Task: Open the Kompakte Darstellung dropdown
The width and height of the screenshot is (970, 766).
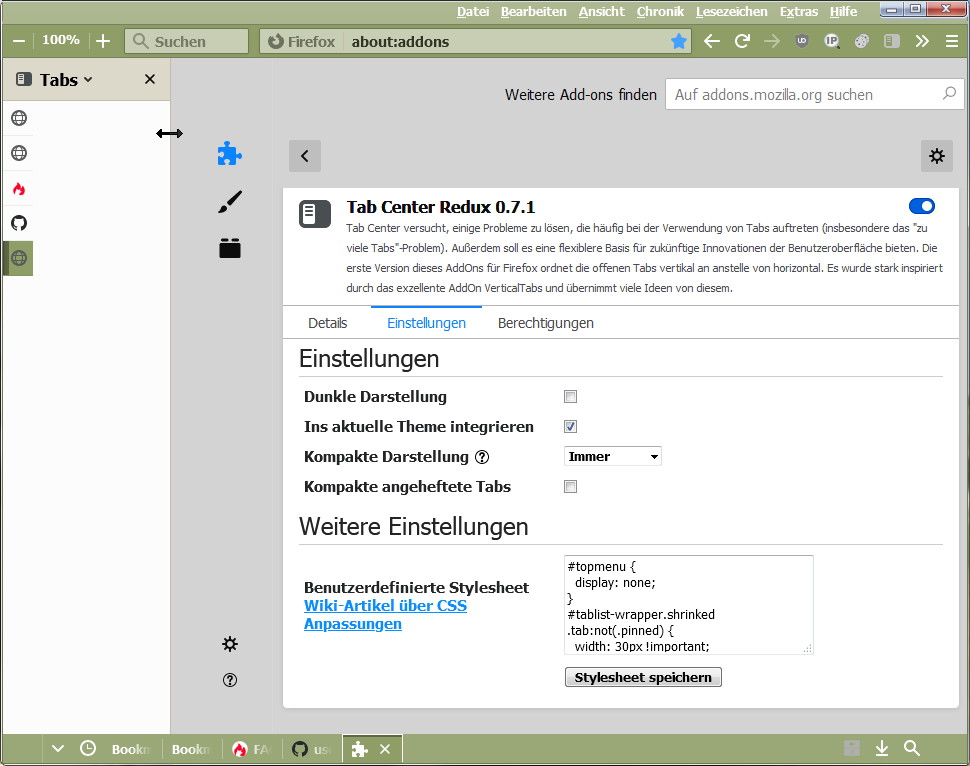Action: pos(612,457)
